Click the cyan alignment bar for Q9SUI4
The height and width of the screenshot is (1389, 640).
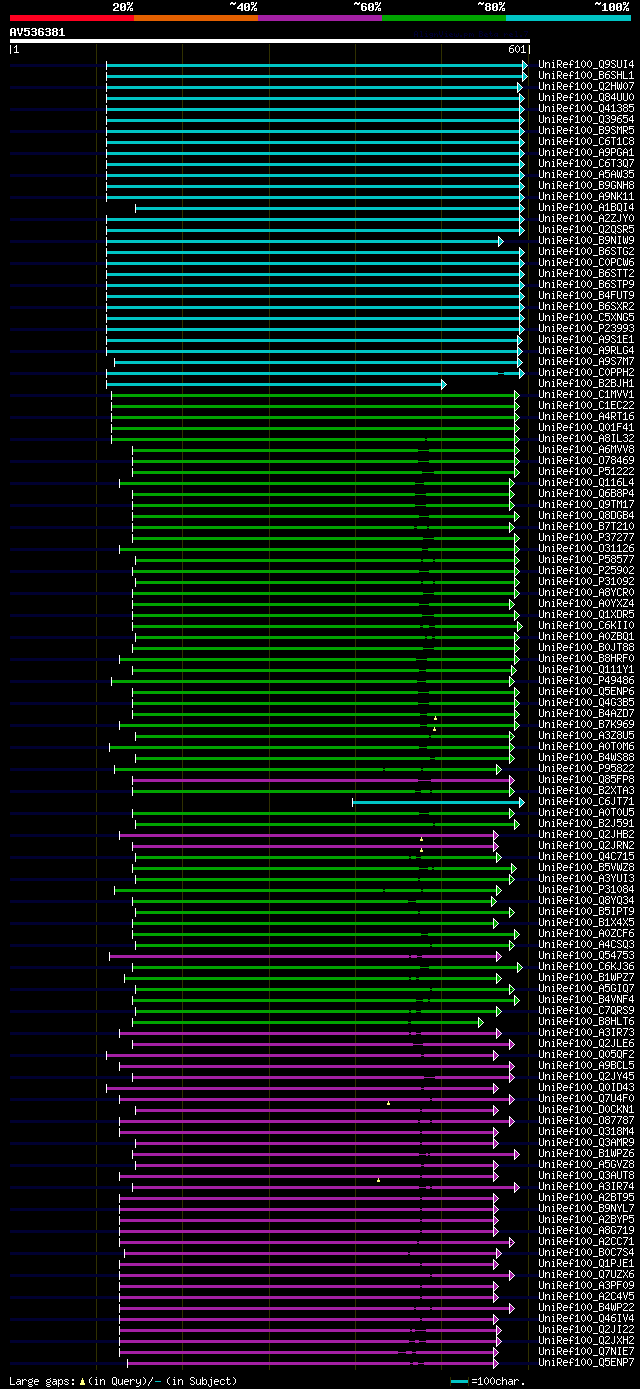click(x=316, y=65)
